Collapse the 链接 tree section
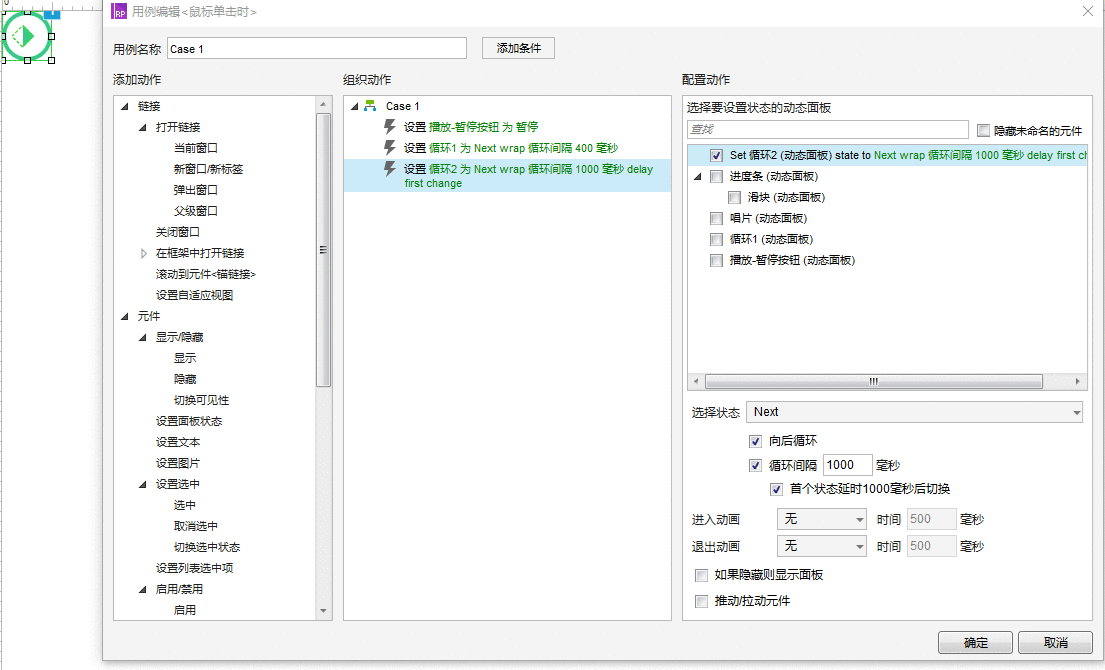This screenshot has width=1105, height=670. pos(125,106)
